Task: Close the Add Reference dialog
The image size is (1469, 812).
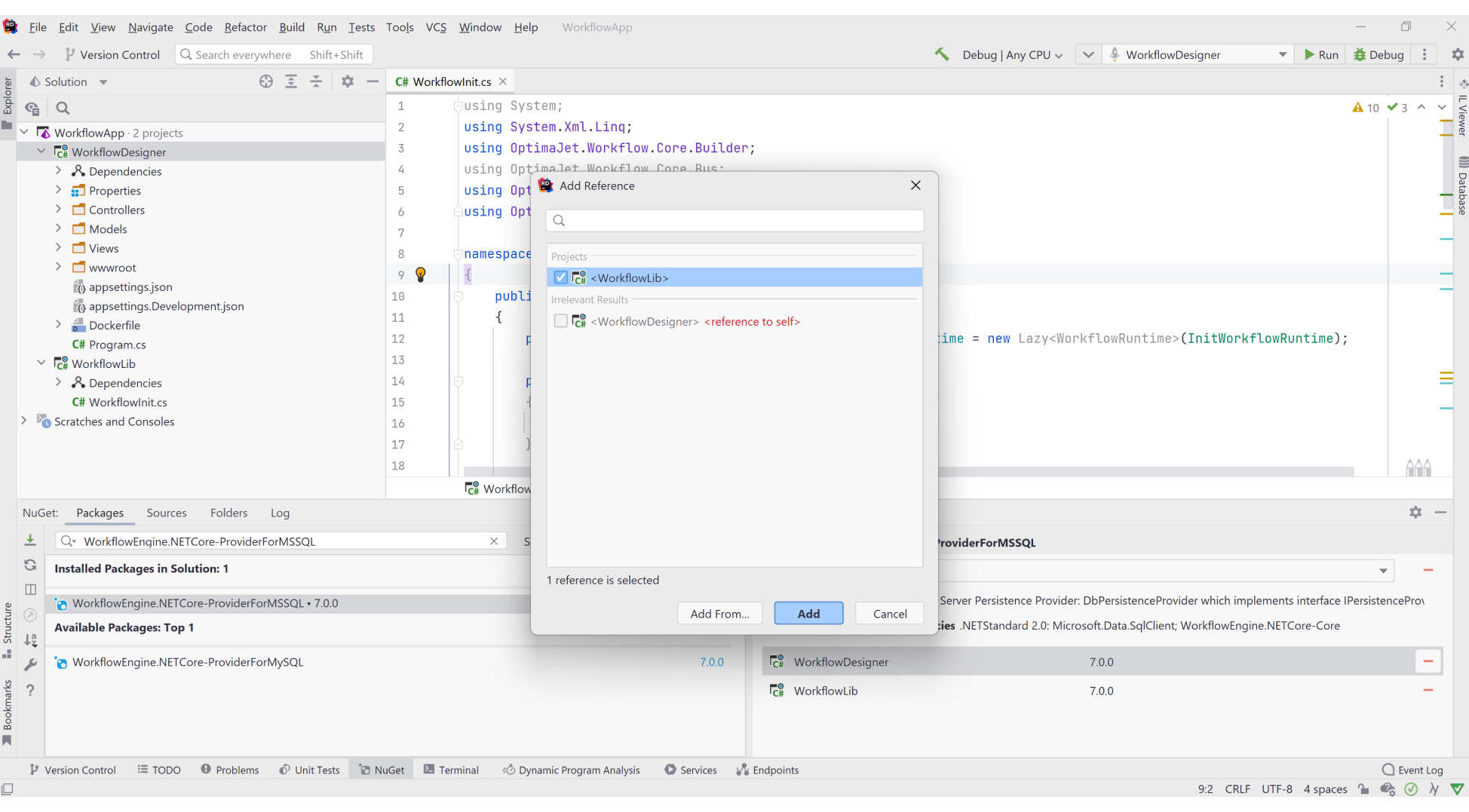Action: coord(915,185)
